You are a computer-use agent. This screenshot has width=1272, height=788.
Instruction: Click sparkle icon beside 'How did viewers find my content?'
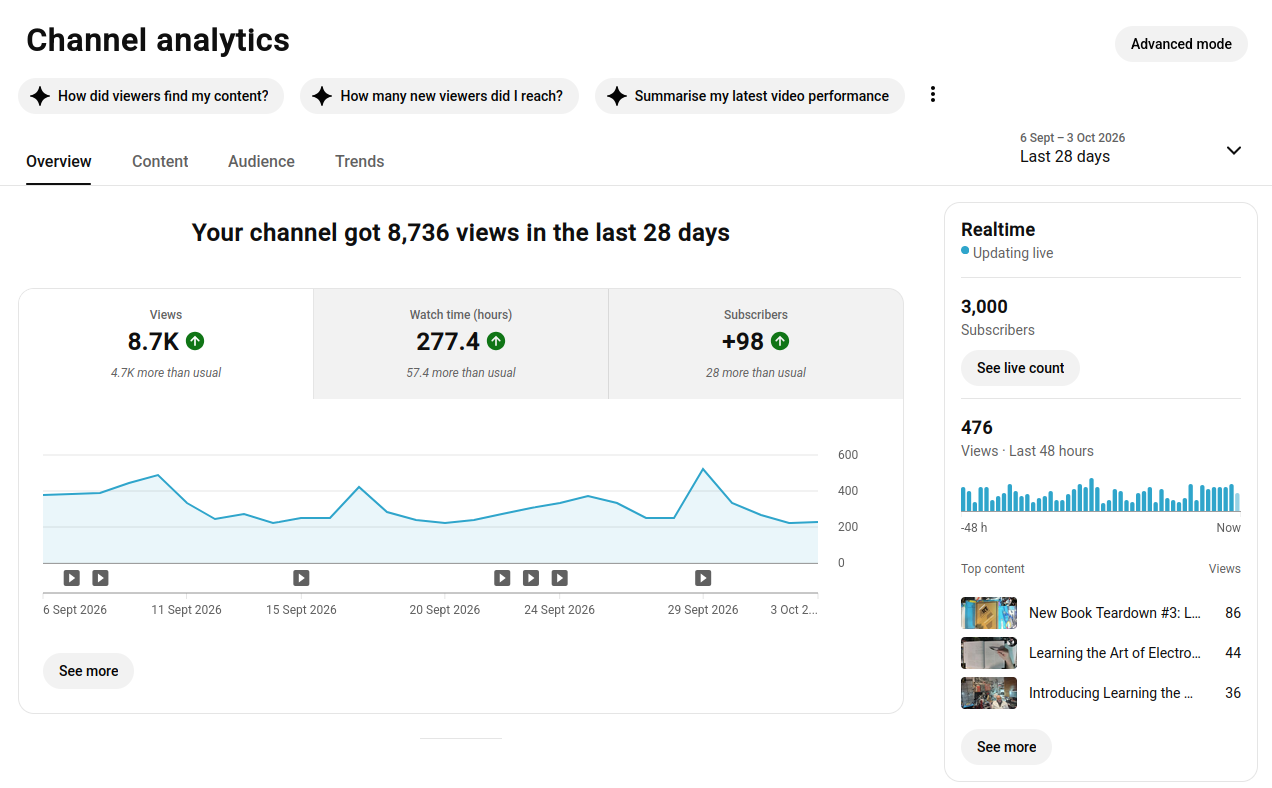(40, 96)
